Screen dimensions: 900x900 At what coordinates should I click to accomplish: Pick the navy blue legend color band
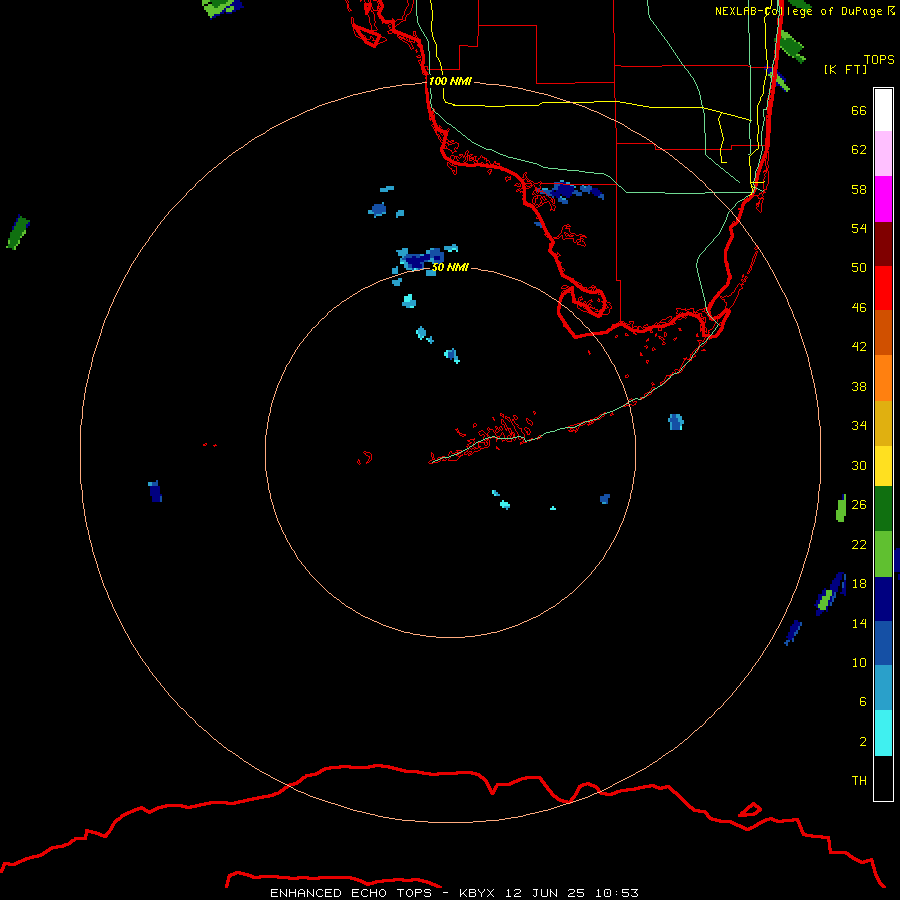pyautogui.click(x=883, y=599)
